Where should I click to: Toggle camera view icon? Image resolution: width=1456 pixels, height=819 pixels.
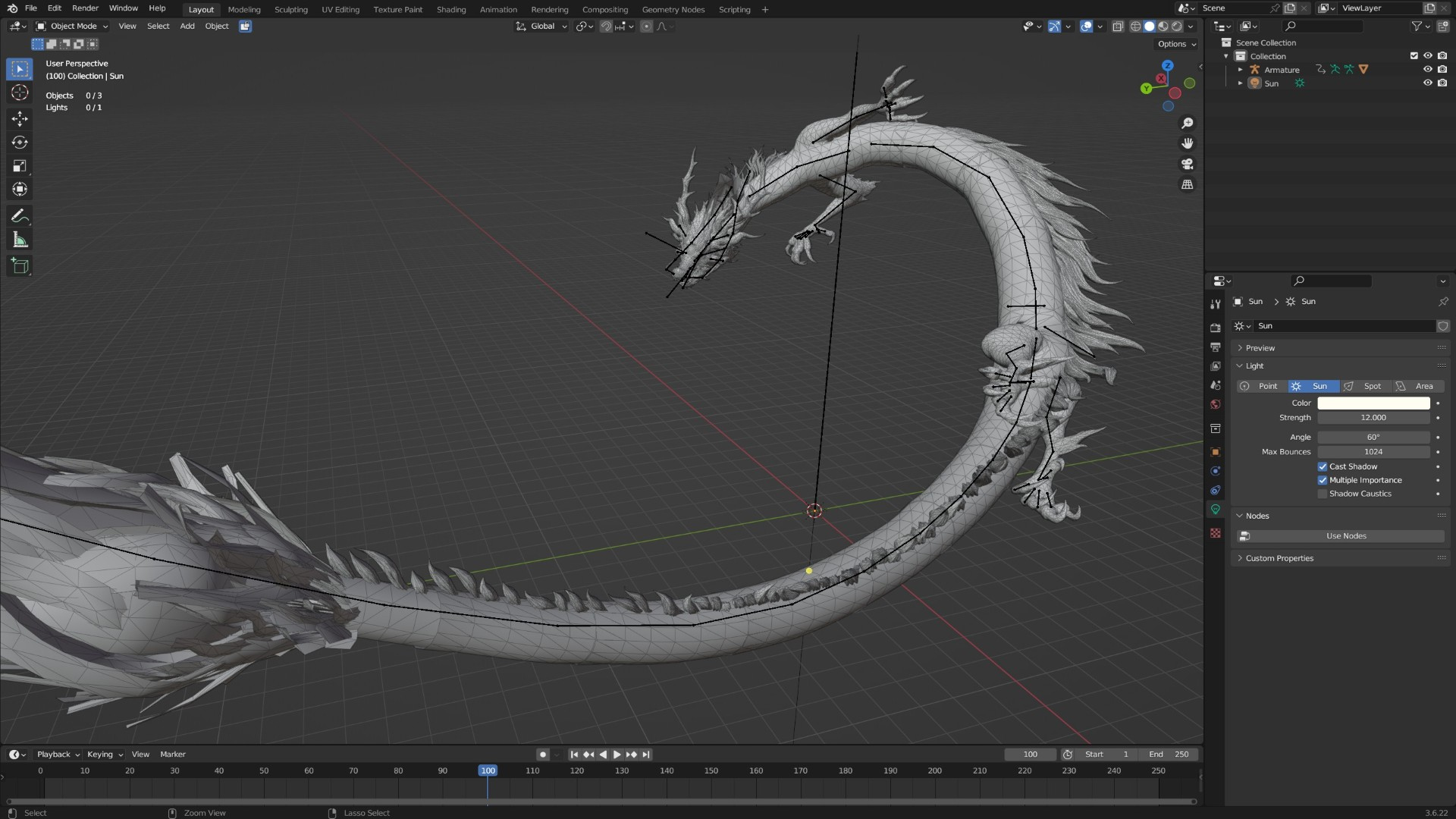tap(1188, 164)
